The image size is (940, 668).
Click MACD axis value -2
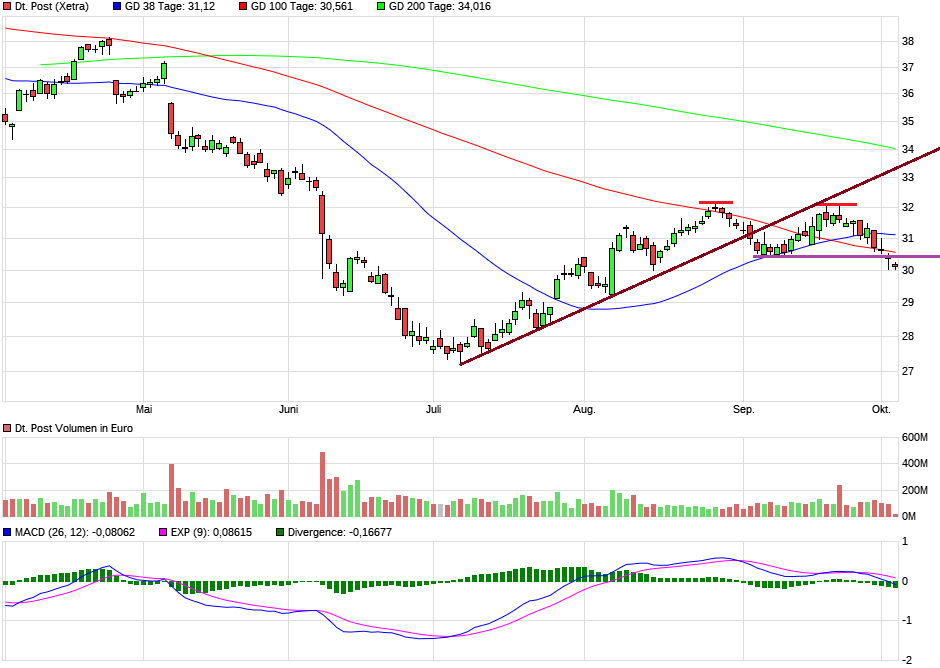(907, 660)
